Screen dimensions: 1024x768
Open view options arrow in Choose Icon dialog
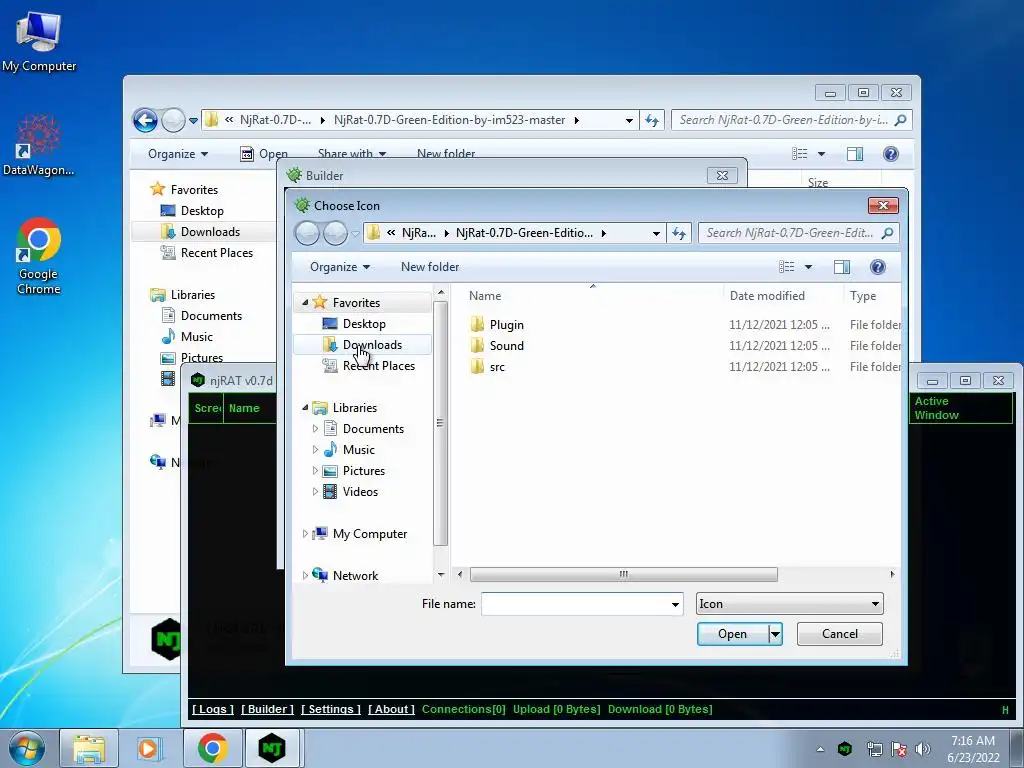tap(808, 267)
